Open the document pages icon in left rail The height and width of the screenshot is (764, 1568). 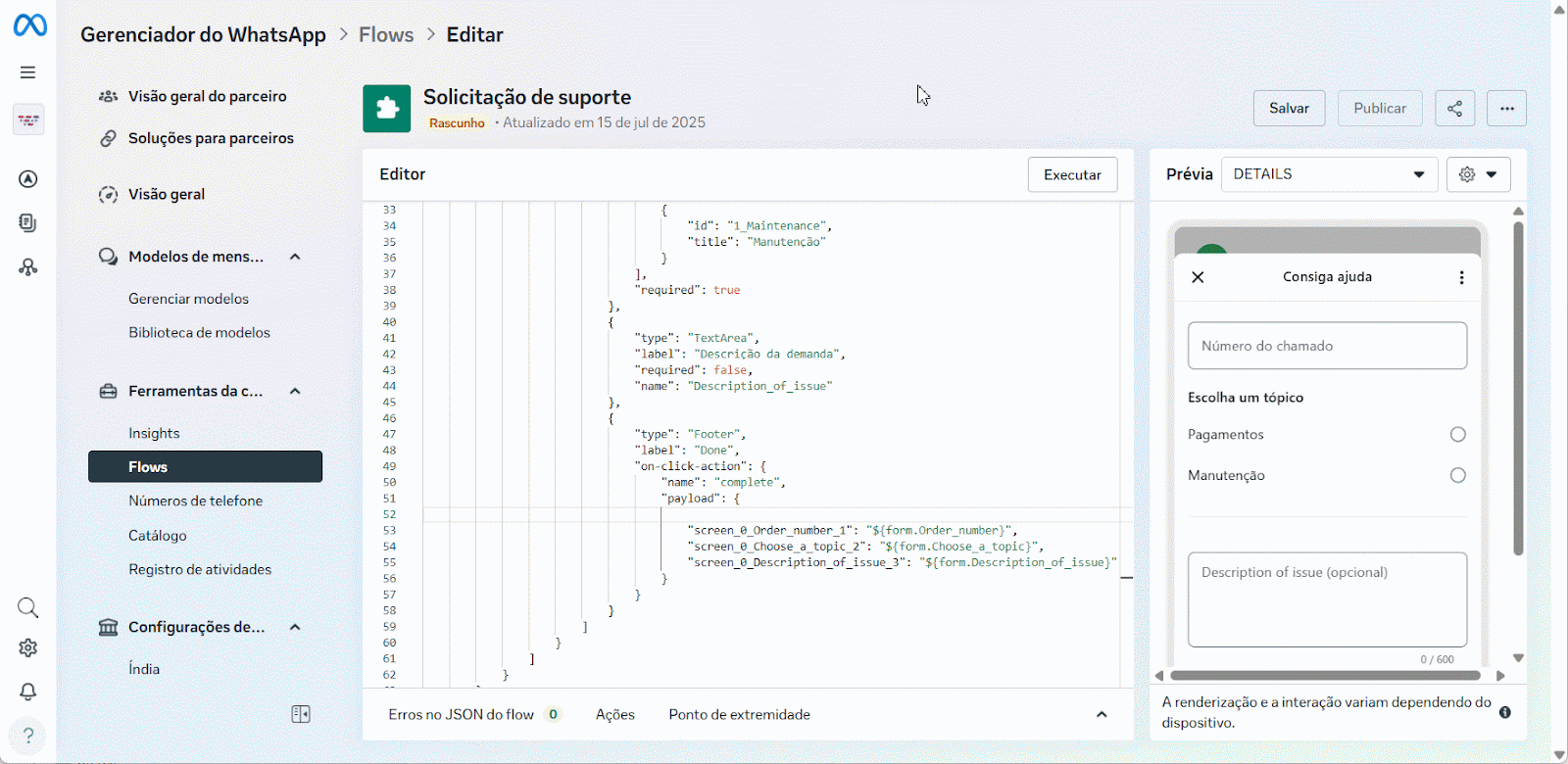point(28,223)
